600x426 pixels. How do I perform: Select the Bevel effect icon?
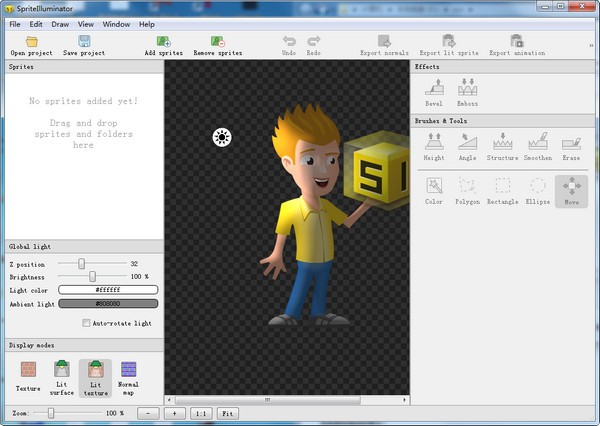[434, 89]
